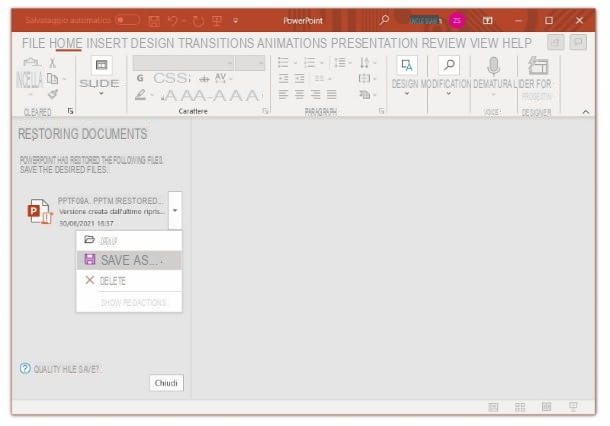Image resolution: width=610 pixels, height=426 pixels.
Task: Click increase indent level icon
Action: coord(300,79)
